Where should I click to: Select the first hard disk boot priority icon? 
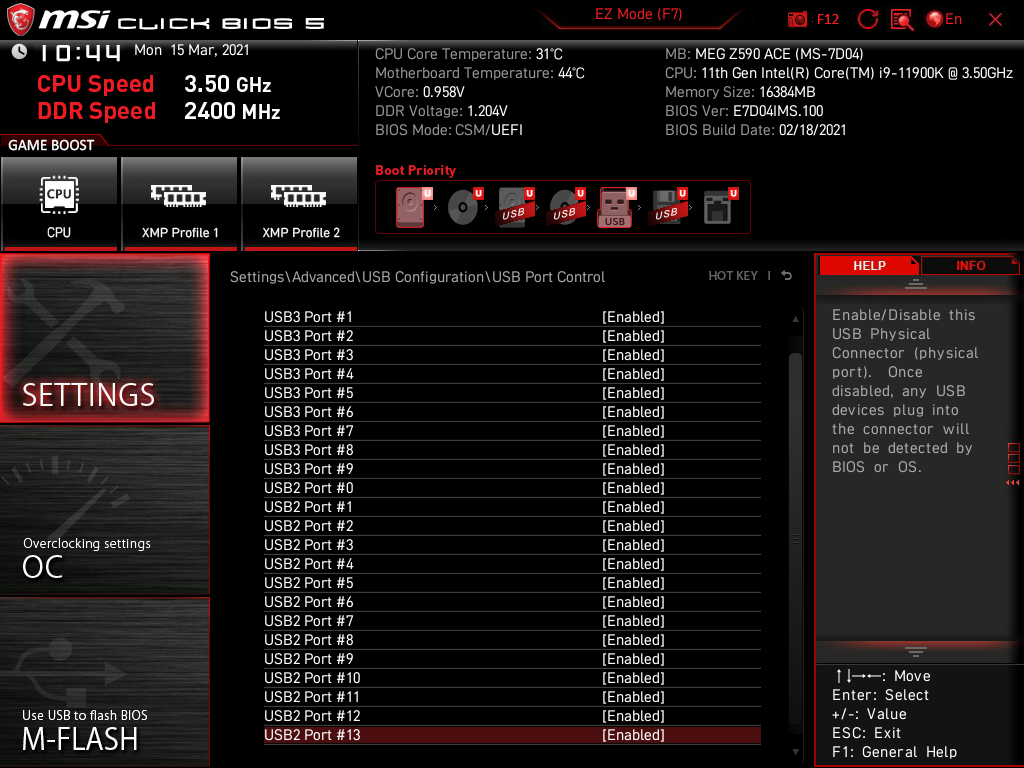click(413, 207)
